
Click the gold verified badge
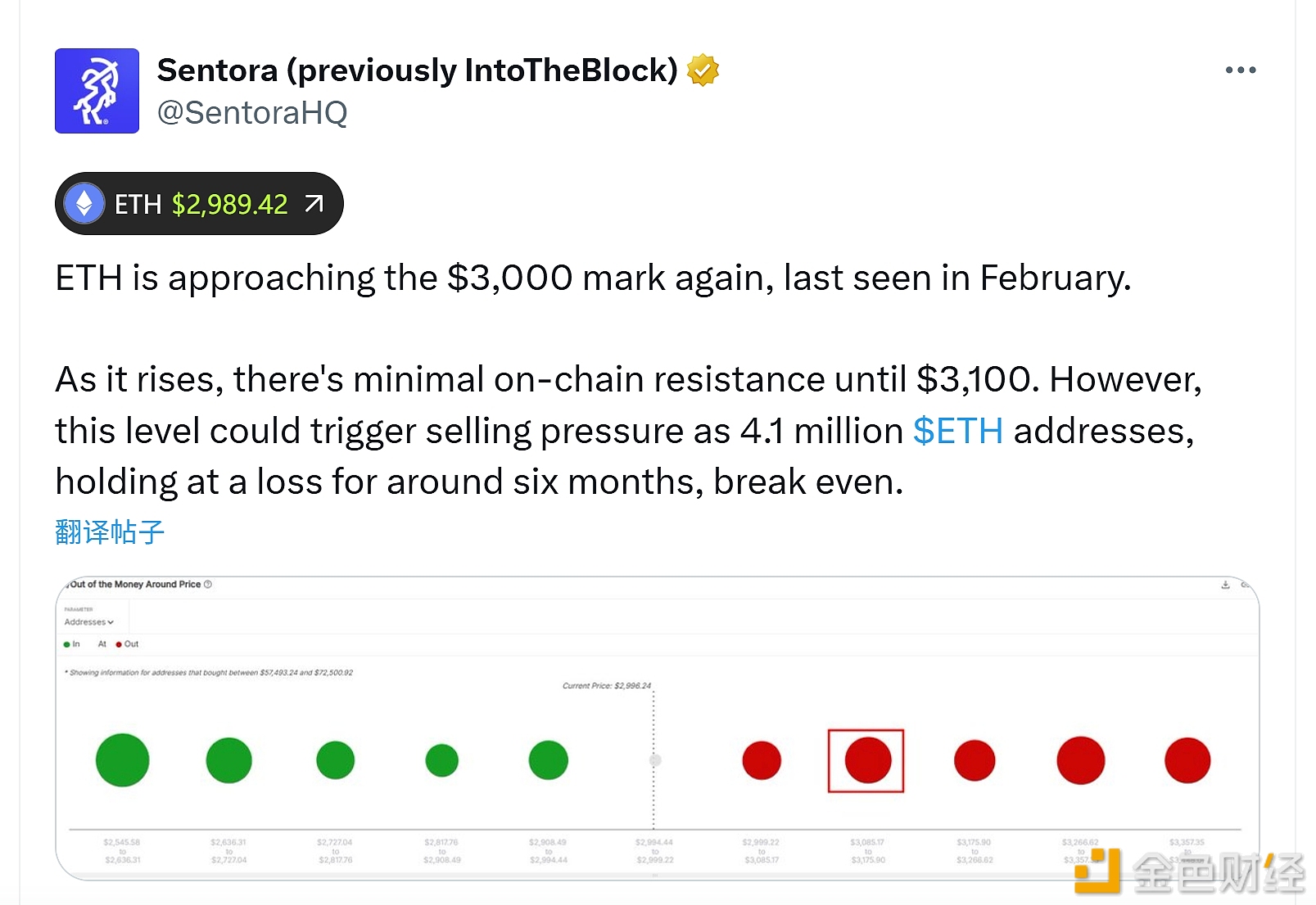tap(703, 70)
